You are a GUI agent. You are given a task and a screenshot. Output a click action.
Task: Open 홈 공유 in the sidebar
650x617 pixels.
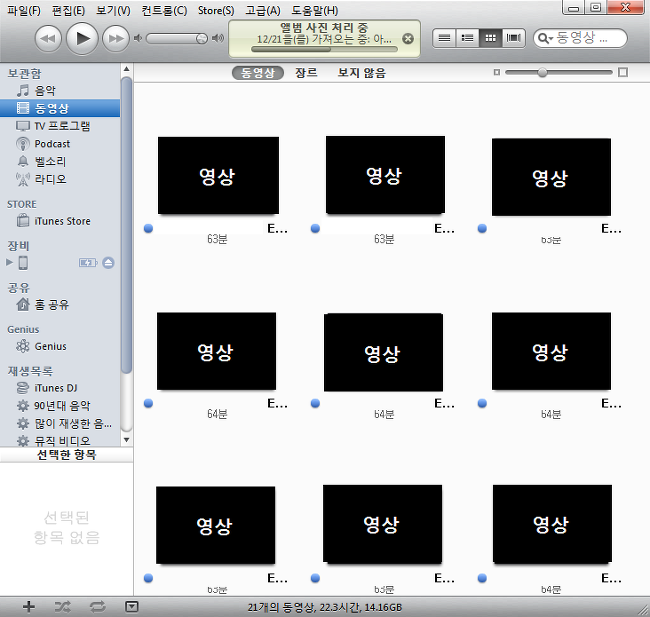pyautogui.click(x=60, y=305)
